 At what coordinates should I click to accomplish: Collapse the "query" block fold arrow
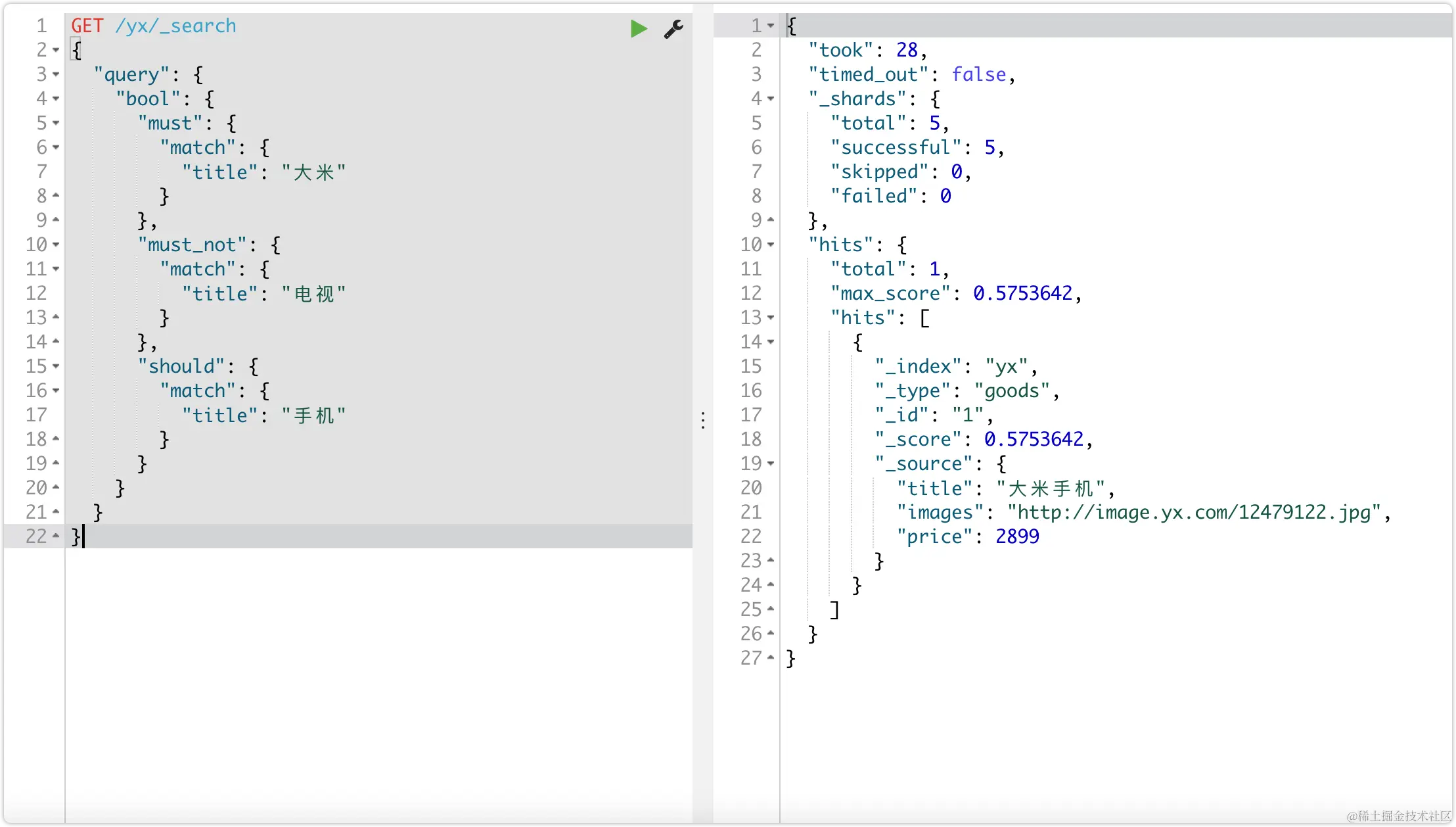point(56,74)
